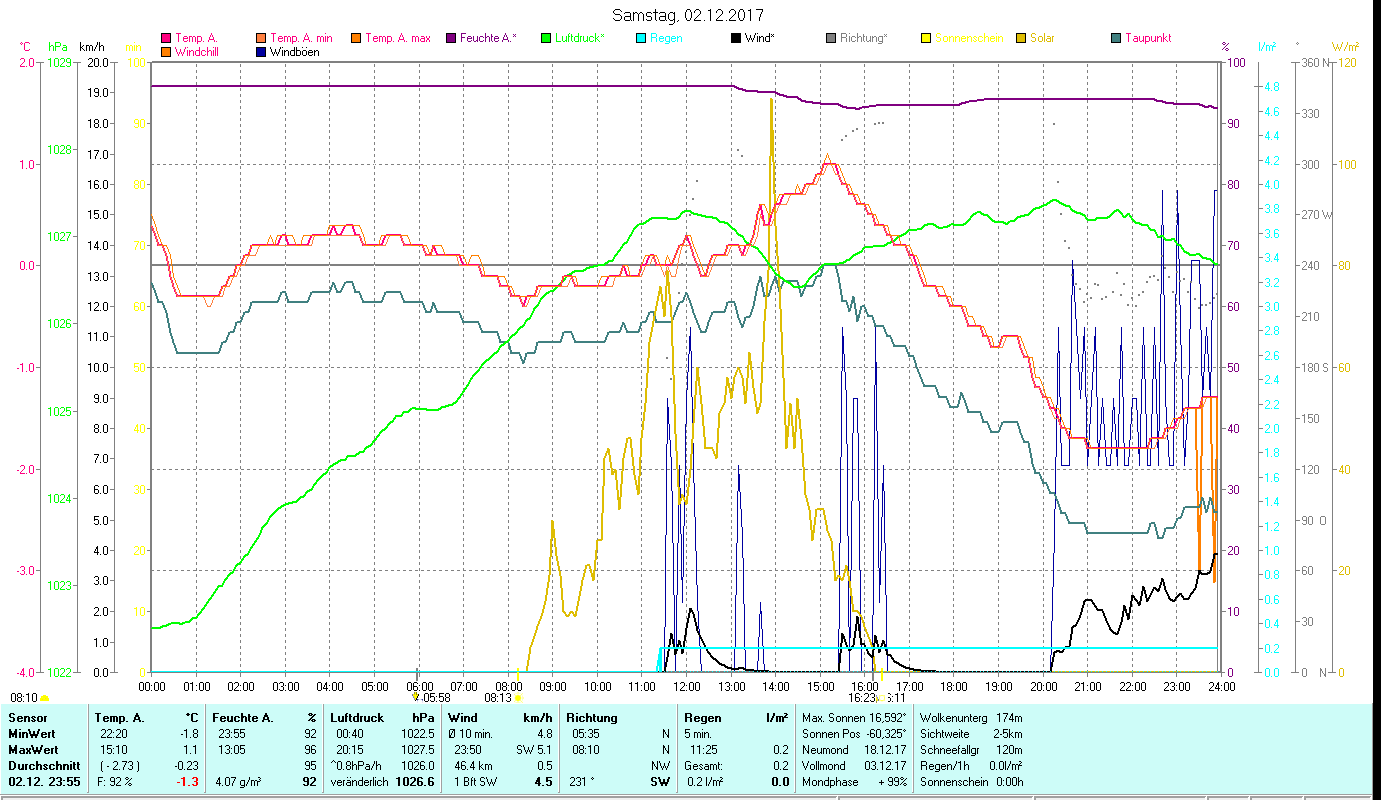Click the "°C" axis unit label

pos(26,47)
